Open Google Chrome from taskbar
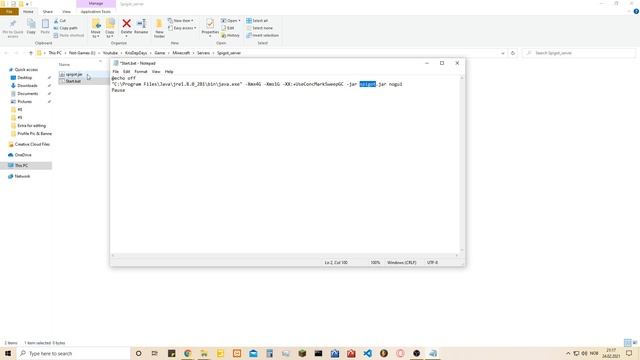The height and width of the screenshot is (360, 640). [x=187, y=353]
